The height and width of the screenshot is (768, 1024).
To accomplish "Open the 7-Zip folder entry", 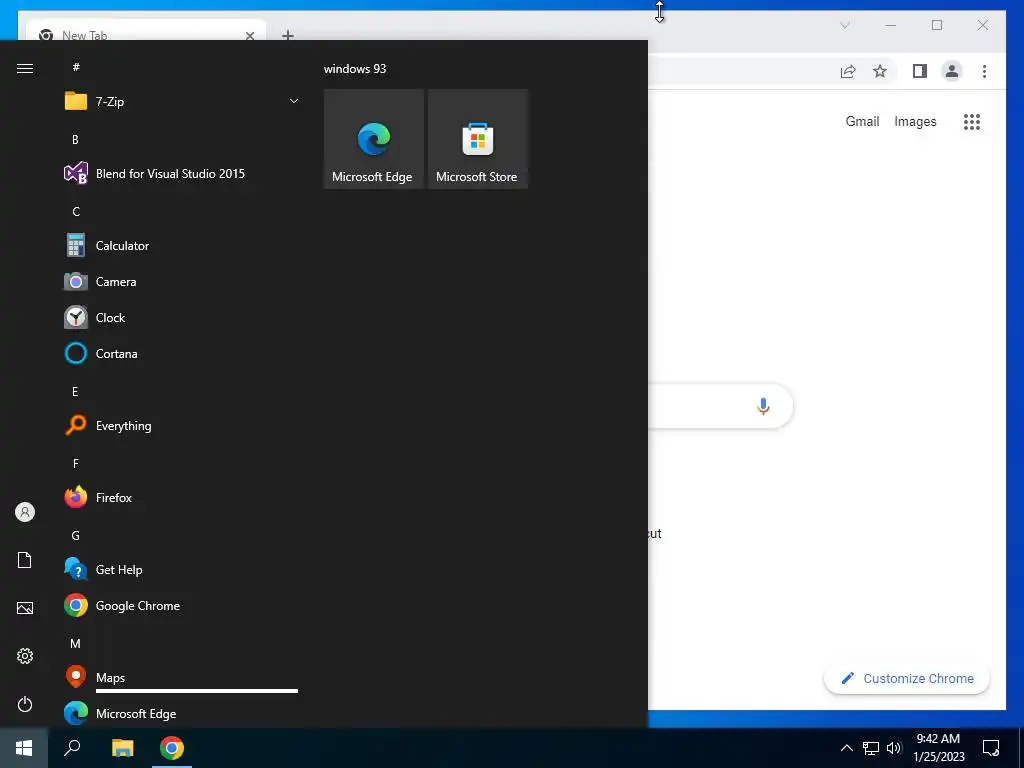I will [x=182, y=101].
